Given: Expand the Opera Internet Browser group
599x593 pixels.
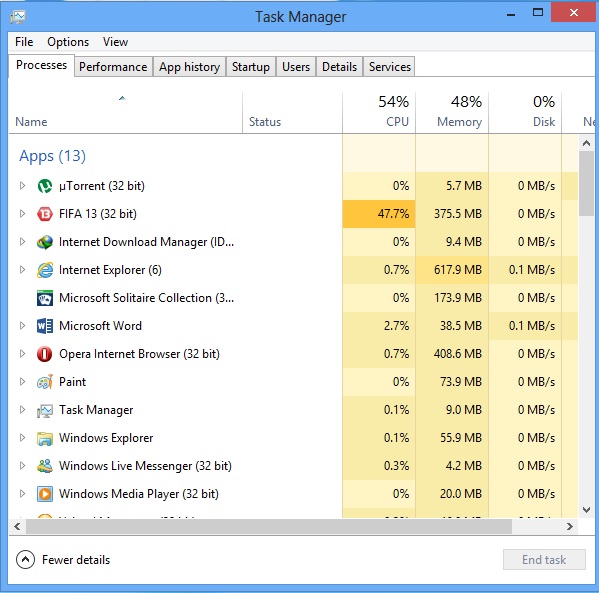Looking at the screenshot, I should 22,353.
